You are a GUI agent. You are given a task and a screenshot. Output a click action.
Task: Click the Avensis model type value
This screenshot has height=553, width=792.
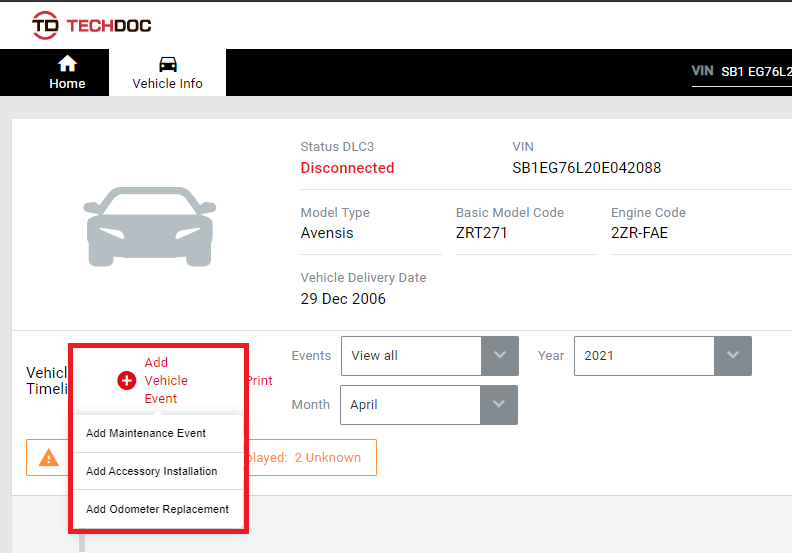tap(327, 233)
